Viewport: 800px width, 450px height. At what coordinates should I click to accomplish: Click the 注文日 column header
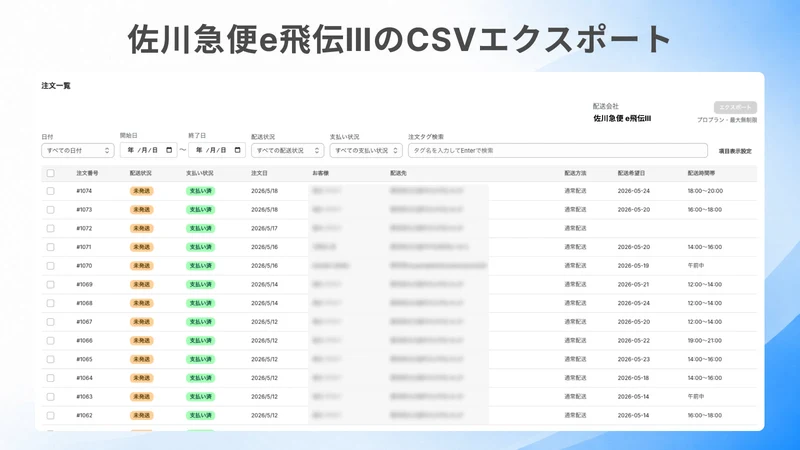click(259, 173)
